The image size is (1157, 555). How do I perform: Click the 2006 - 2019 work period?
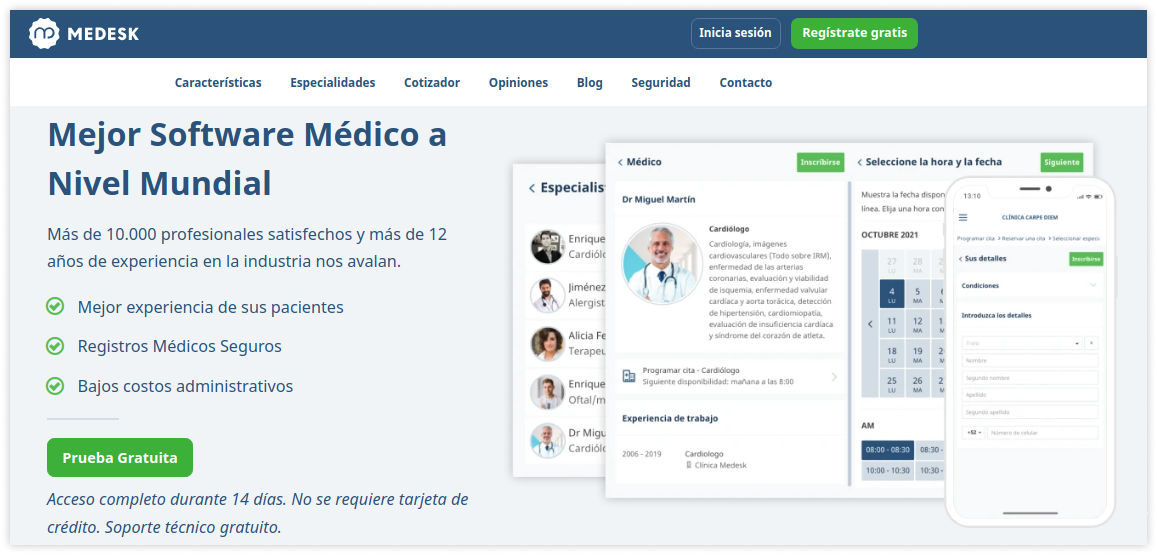(x=642, y=454)
